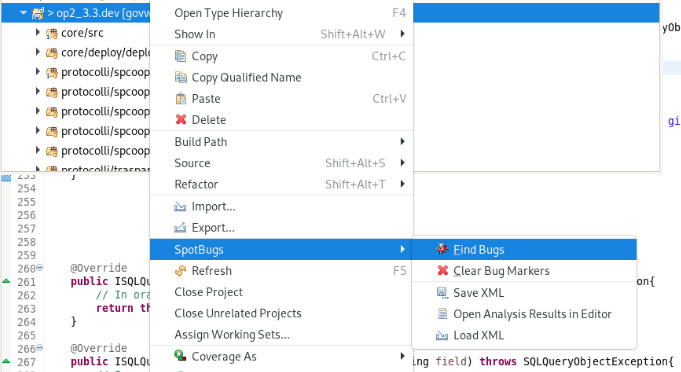
Task: Highlight SpotBugs menu entry
Action: (281, 249)
